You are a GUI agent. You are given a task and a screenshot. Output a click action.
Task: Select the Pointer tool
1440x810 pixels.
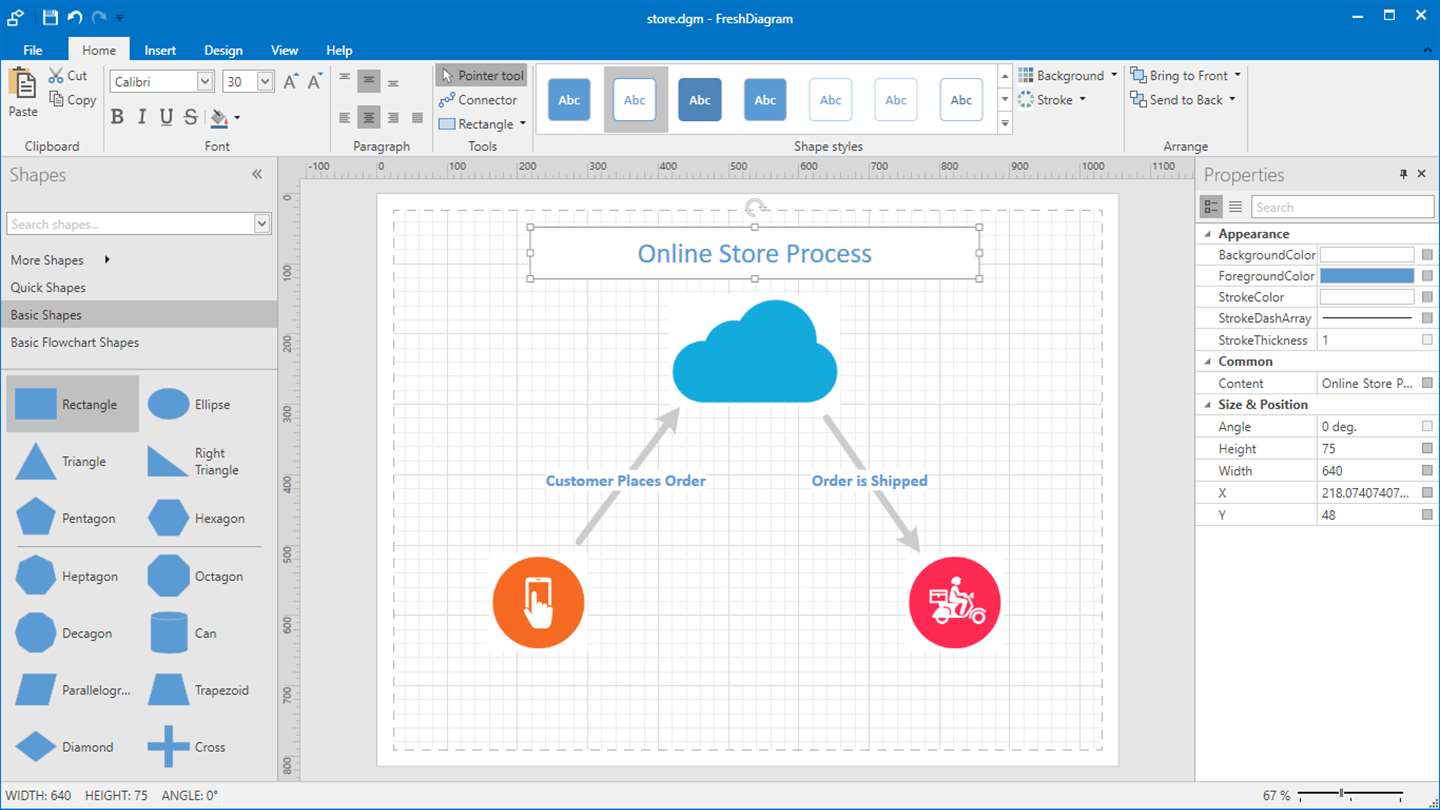481,76
